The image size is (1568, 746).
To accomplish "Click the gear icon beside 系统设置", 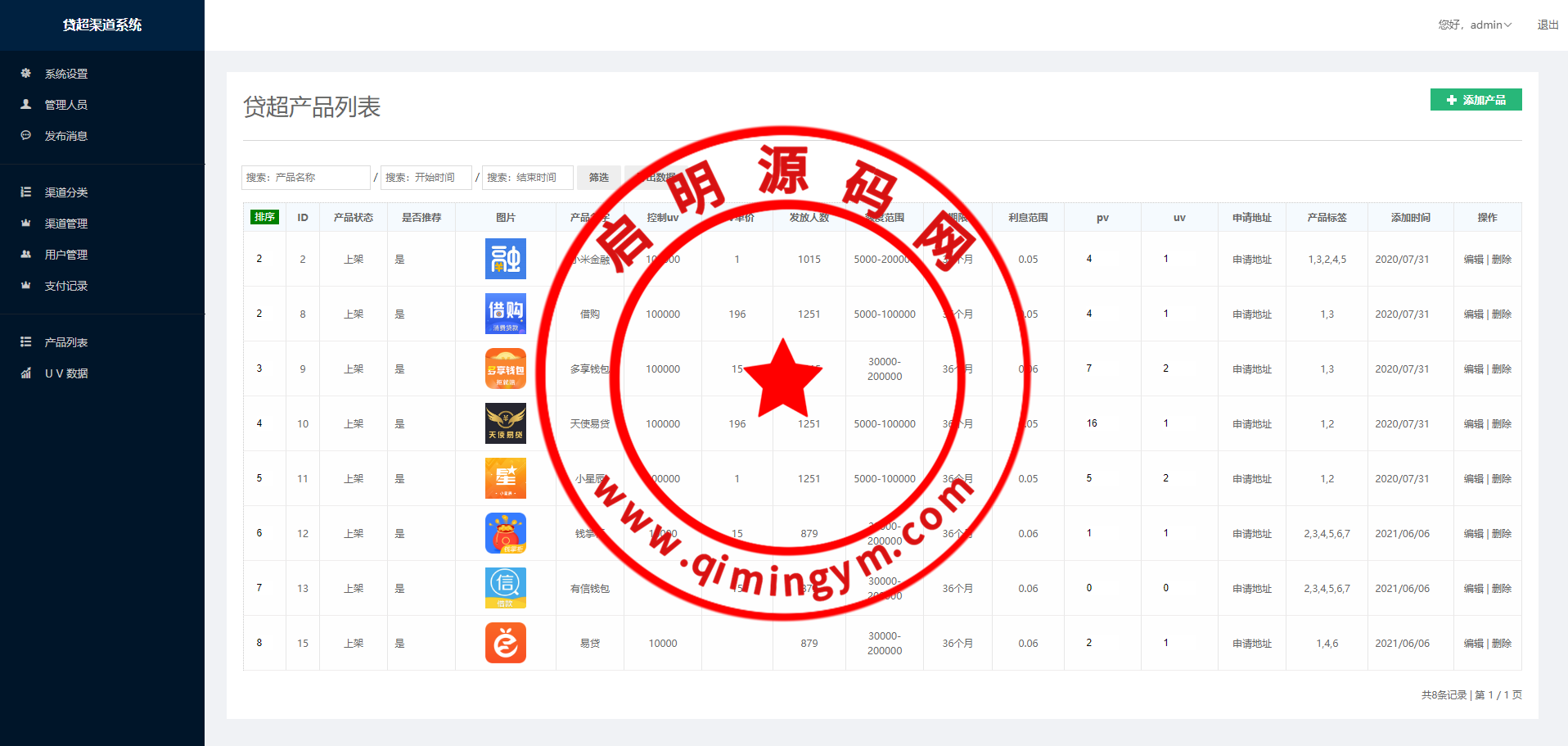I will 26,74.
